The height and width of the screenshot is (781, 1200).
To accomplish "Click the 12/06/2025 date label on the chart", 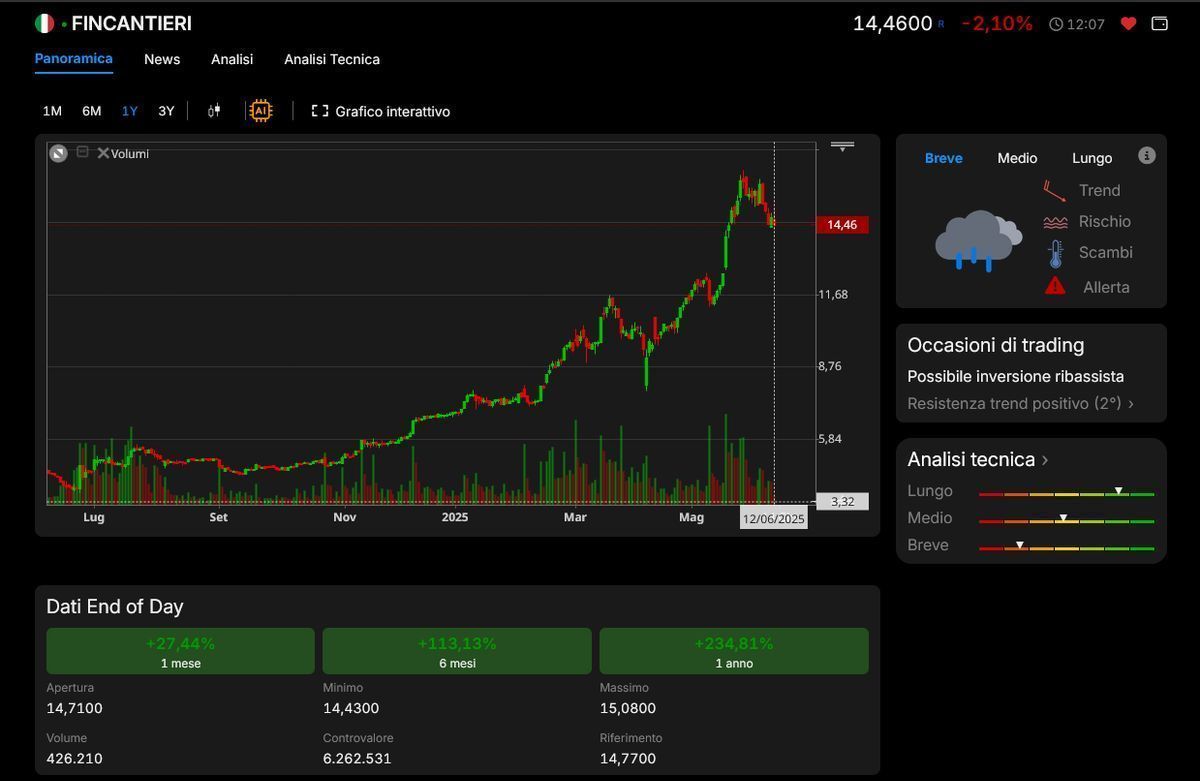I will (x=774, y=519).
